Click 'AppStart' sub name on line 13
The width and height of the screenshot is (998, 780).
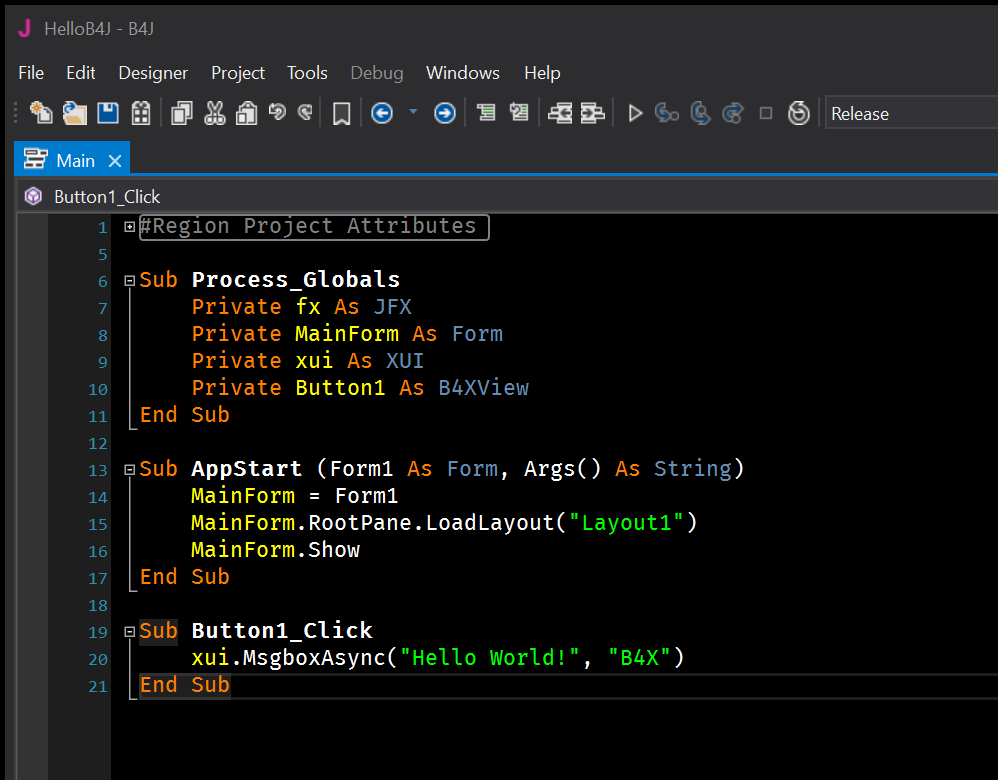tap(246, 469)
